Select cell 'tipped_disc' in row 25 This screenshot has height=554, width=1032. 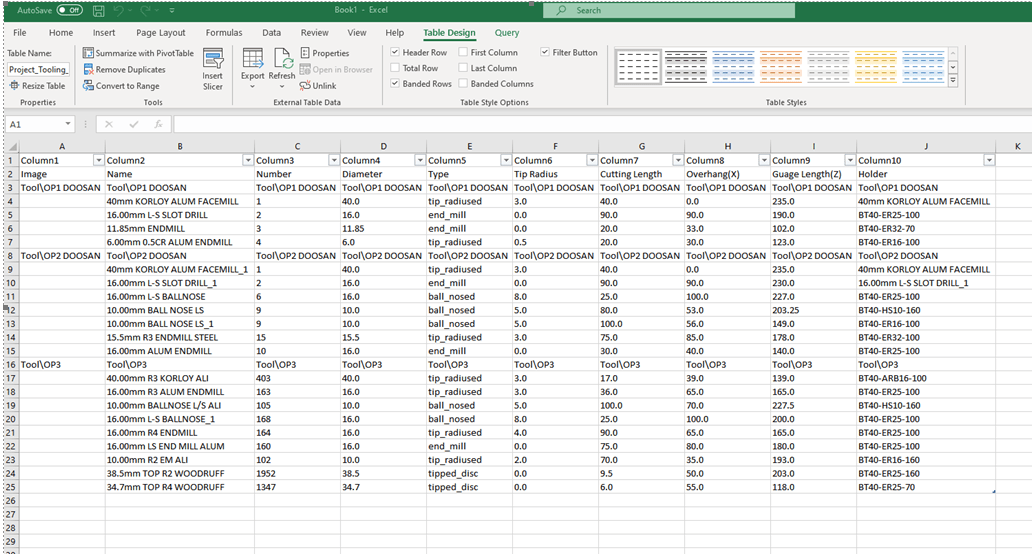click(469, 488)
